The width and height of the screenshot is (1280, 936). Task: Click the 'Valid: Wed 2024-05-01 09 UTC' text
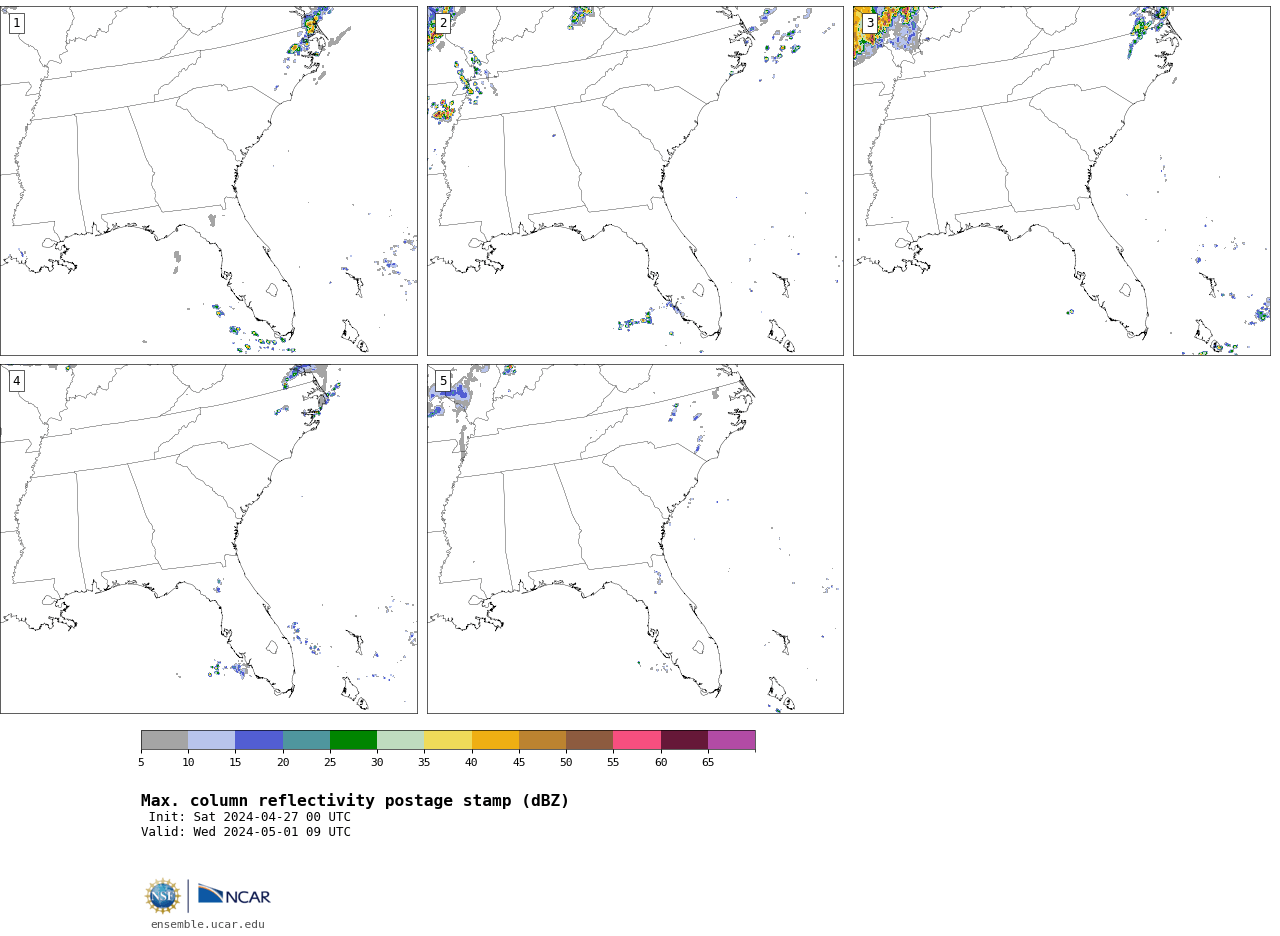point(246,832)
